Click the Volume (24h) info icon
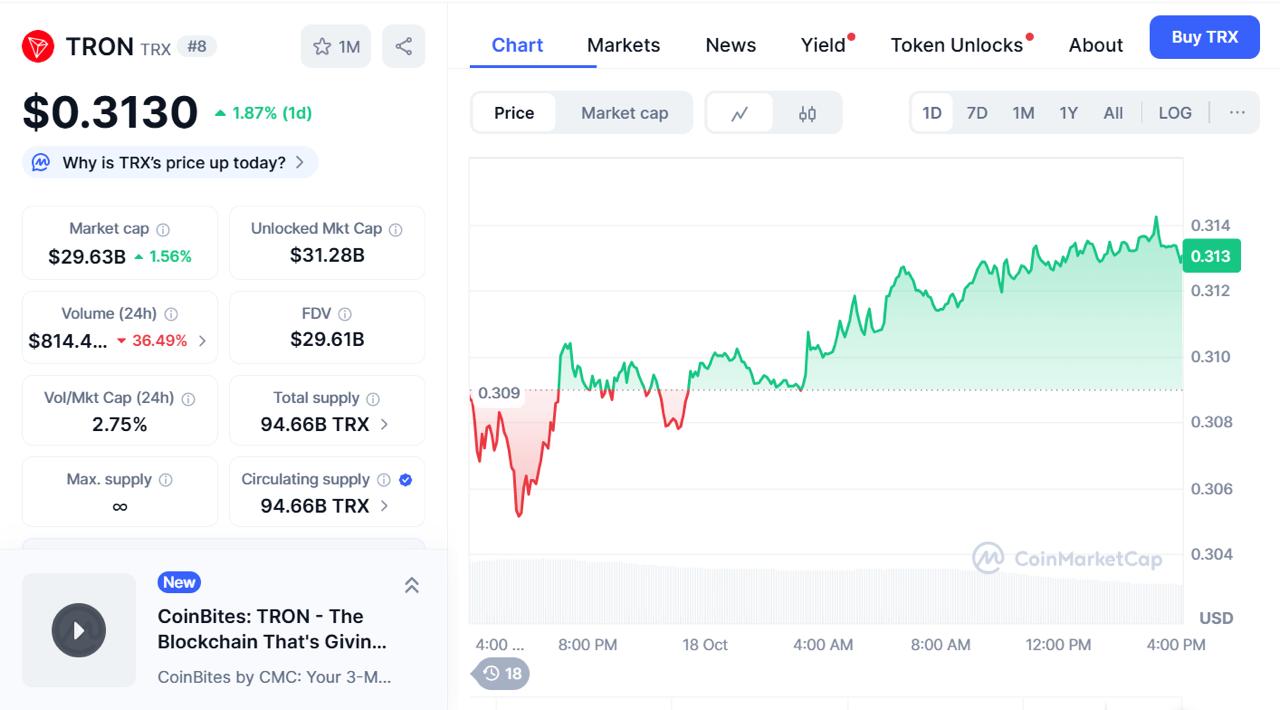Image resolution: width=1280 pixels, height=710 pixels. pos(171,314)
